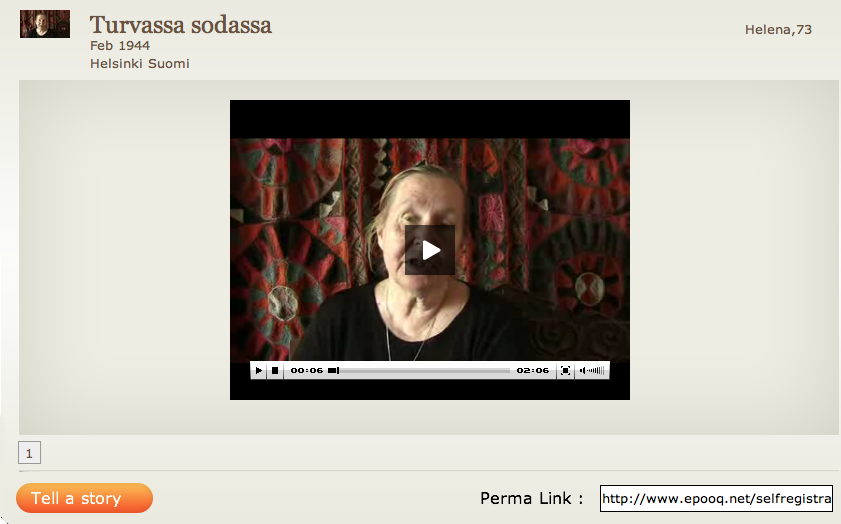
Task: Click the Helsinki Suomi location text
Action: pyautogui.click(x=139, y=64)
